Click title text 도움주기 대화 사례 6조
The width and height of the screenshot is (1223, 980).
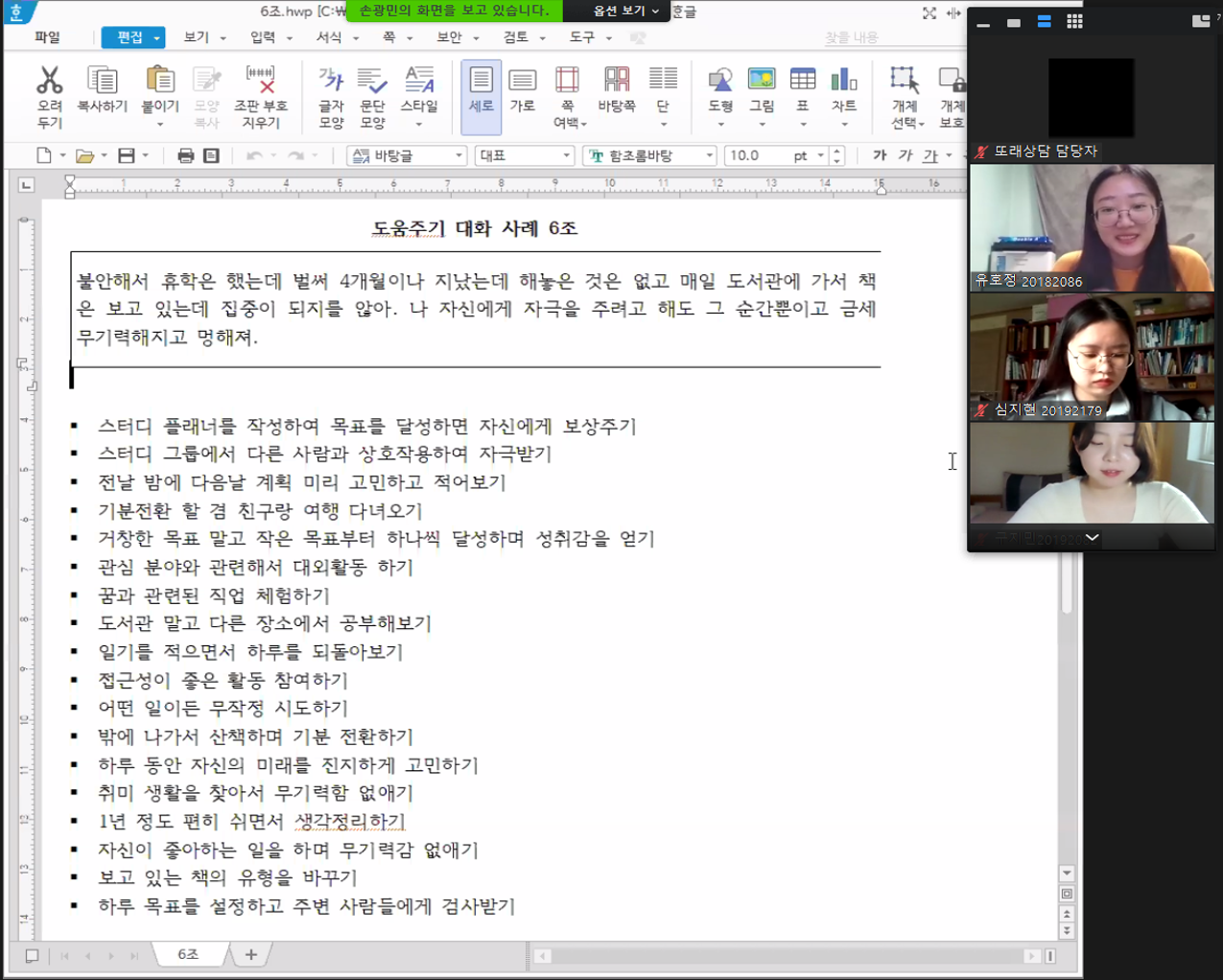click(475, 228)
